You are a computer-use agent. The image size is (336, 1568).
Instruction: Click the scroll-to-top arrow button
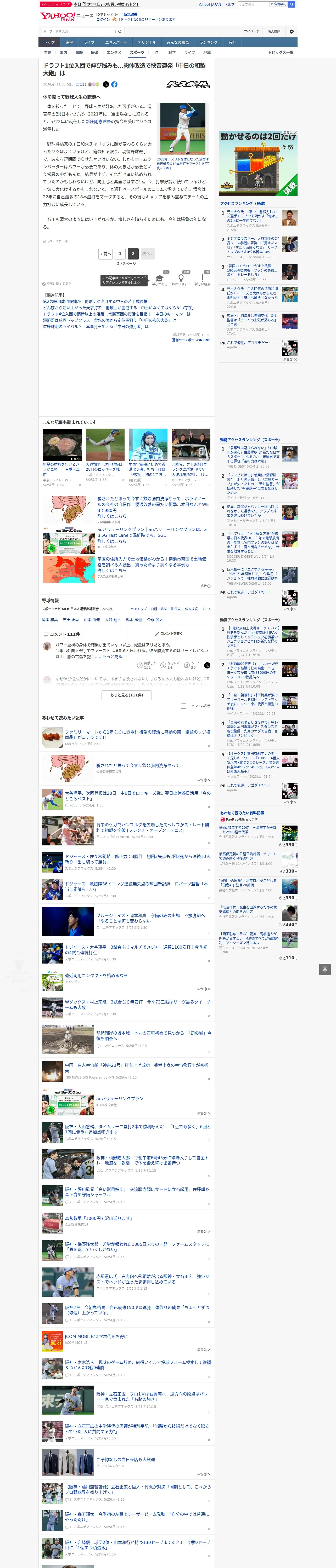tap(325, 969)
